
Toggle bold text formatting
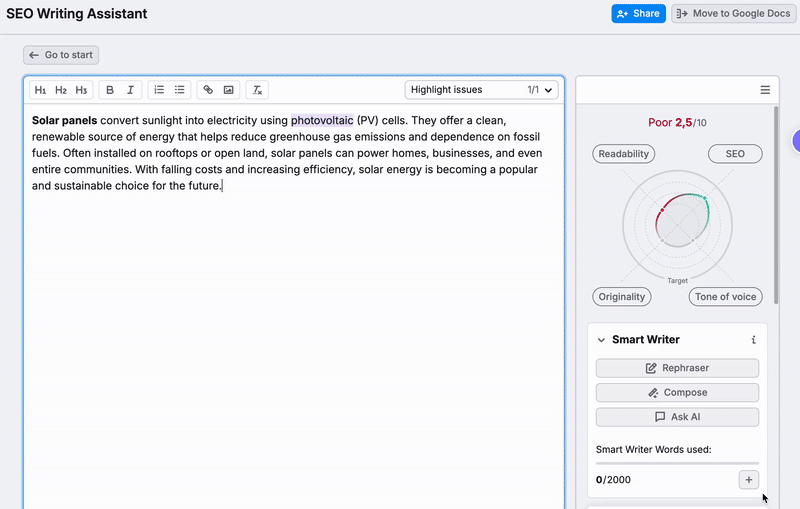[x=110, y=90]
